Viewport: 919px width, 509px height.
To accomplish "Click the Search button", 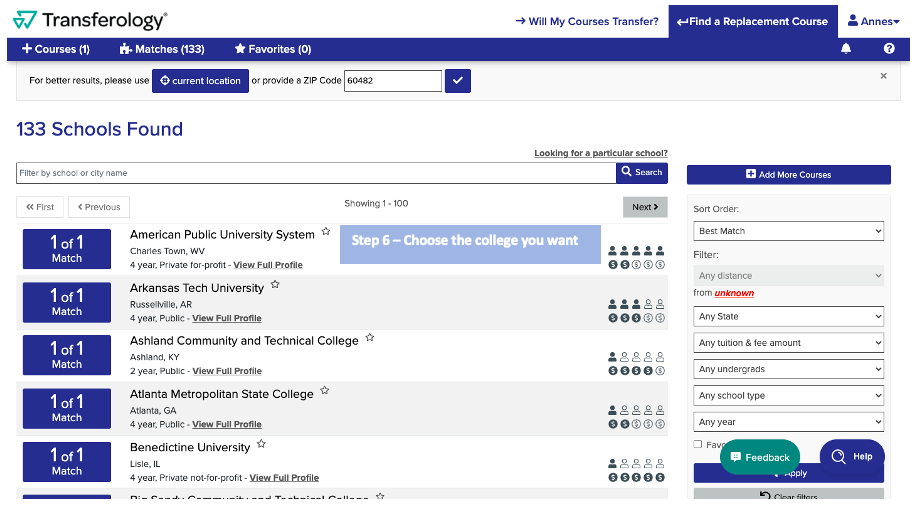I will coord(642,172).
